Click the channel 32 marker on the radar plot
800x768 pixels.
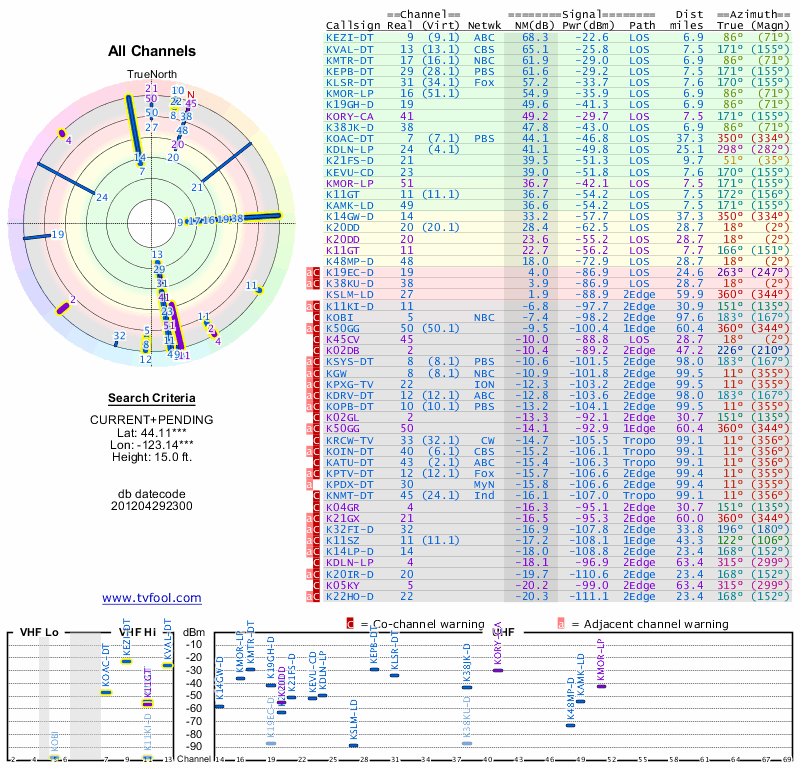click(116, 344)
